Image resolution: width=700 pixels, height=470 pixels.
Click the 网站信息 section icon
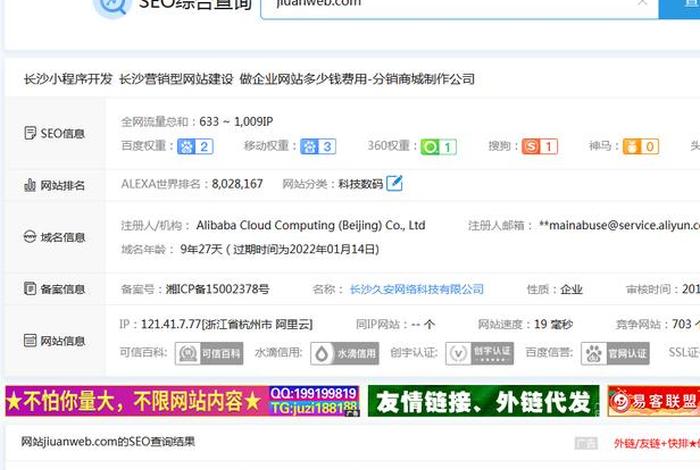pos(30,340)
